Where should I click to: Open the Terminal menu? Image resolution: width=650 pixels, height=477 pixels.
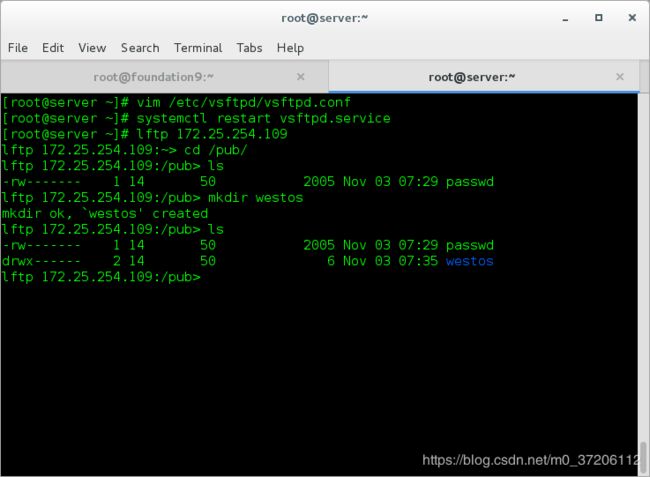[198, 48]
